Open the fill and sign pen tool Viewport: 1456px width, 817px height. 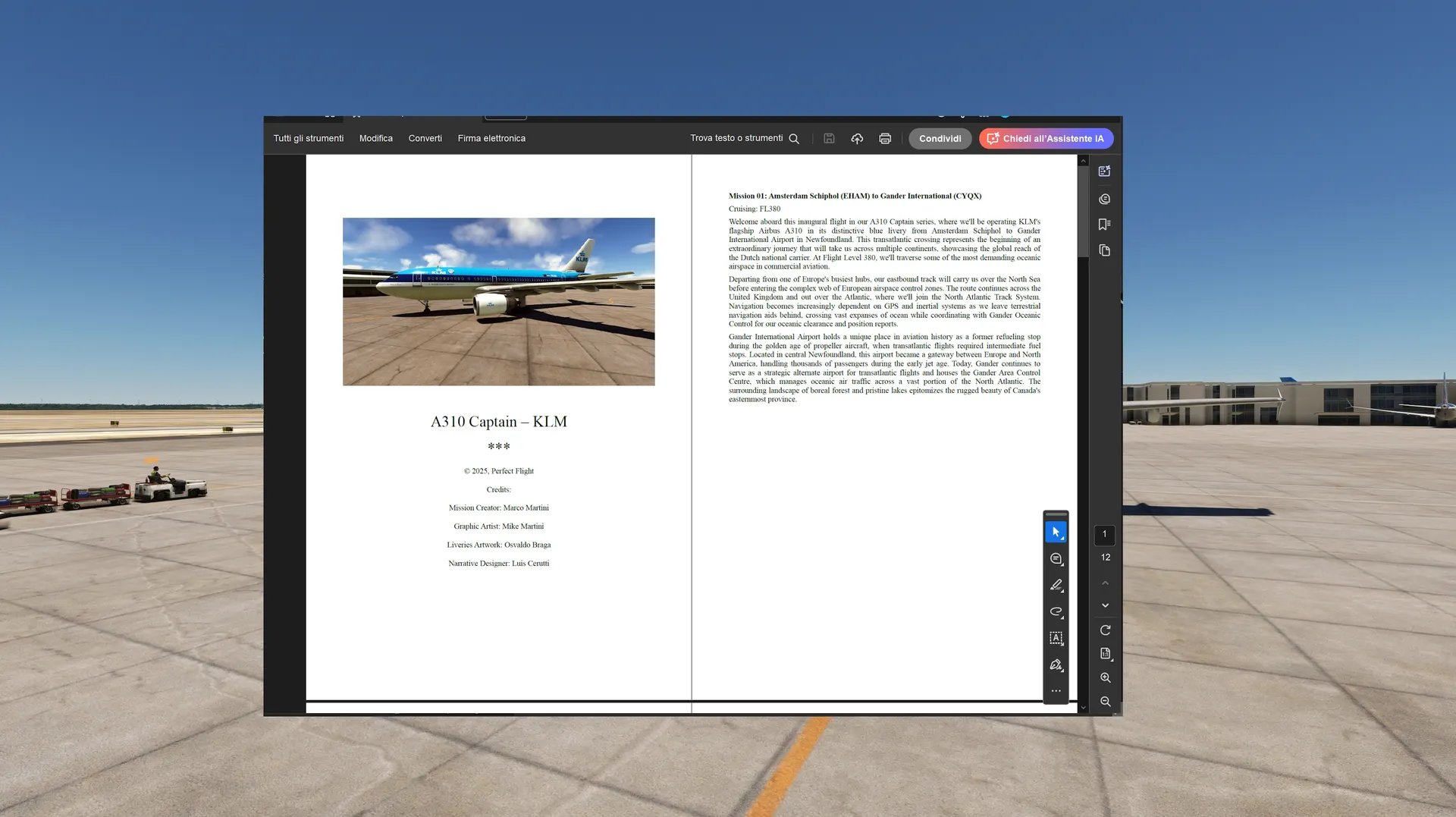pyautogui.click(x=1056, y=665)
